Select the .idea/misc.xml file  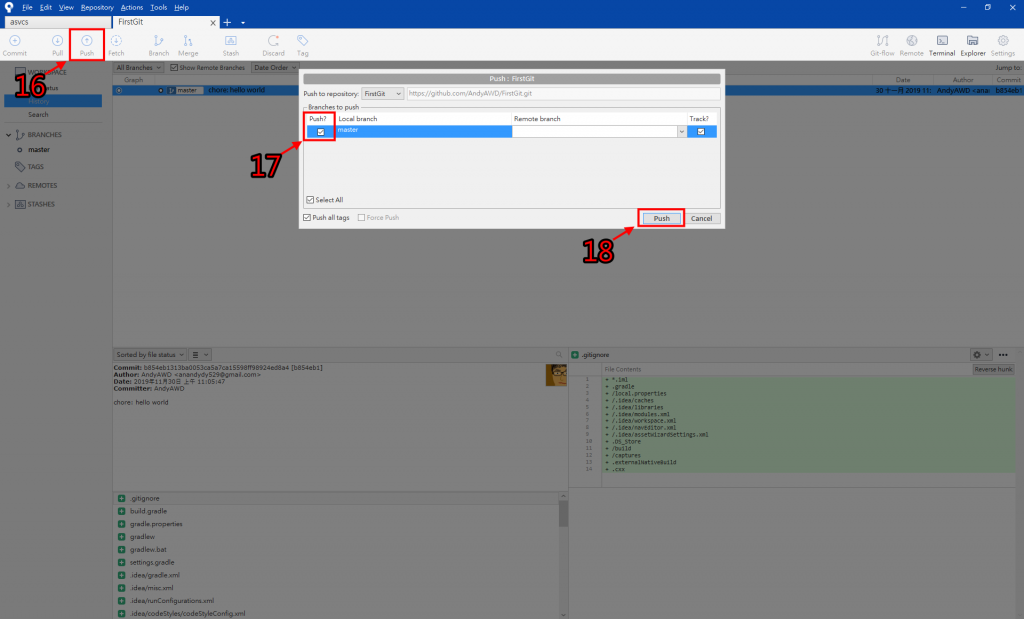pos(152,588)
